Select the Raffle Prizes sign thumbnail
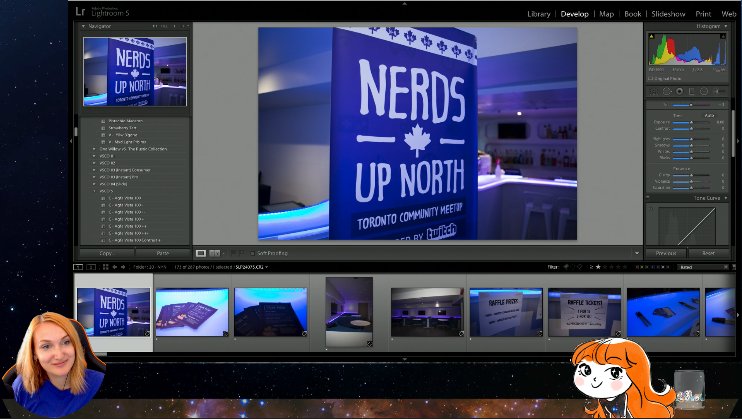 pyautogui.click(x=506, y=312)
